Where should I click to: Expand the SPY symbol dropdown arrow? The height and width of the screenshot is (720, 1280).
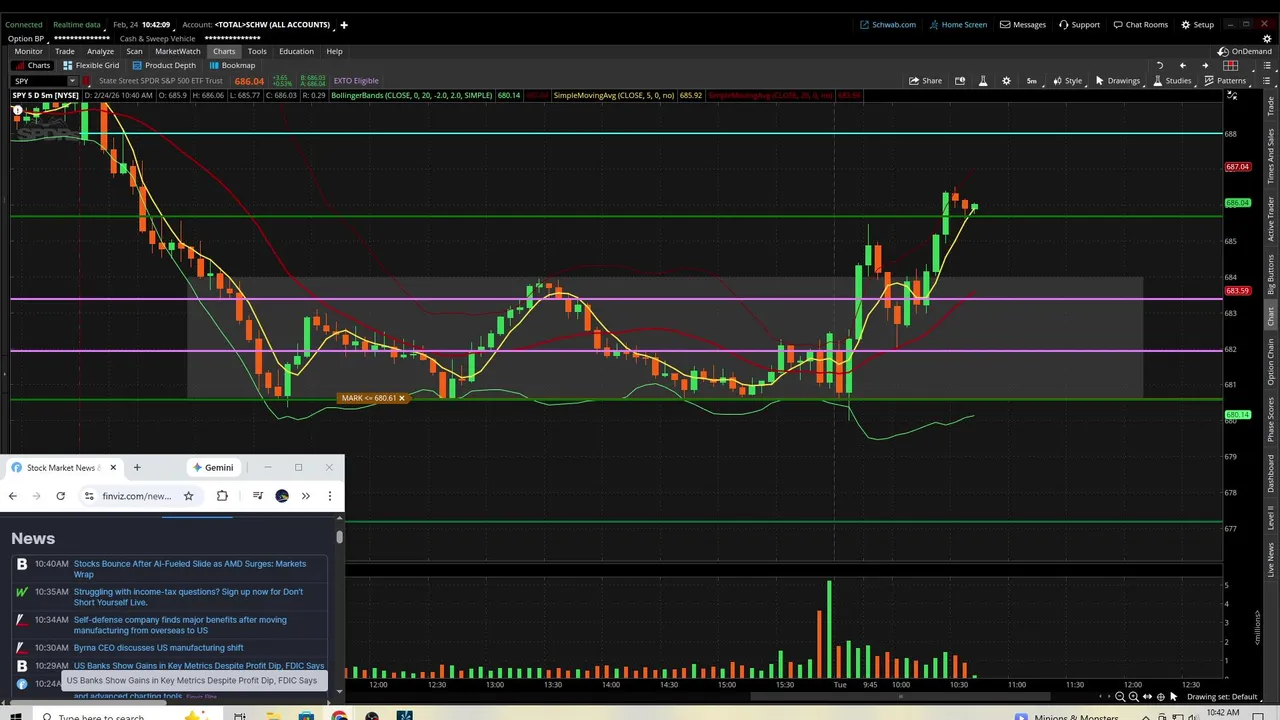tap(71, 81)
